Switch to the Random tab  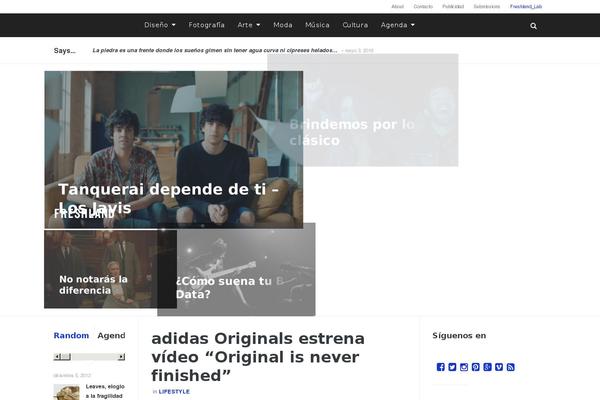click(71, 336)
